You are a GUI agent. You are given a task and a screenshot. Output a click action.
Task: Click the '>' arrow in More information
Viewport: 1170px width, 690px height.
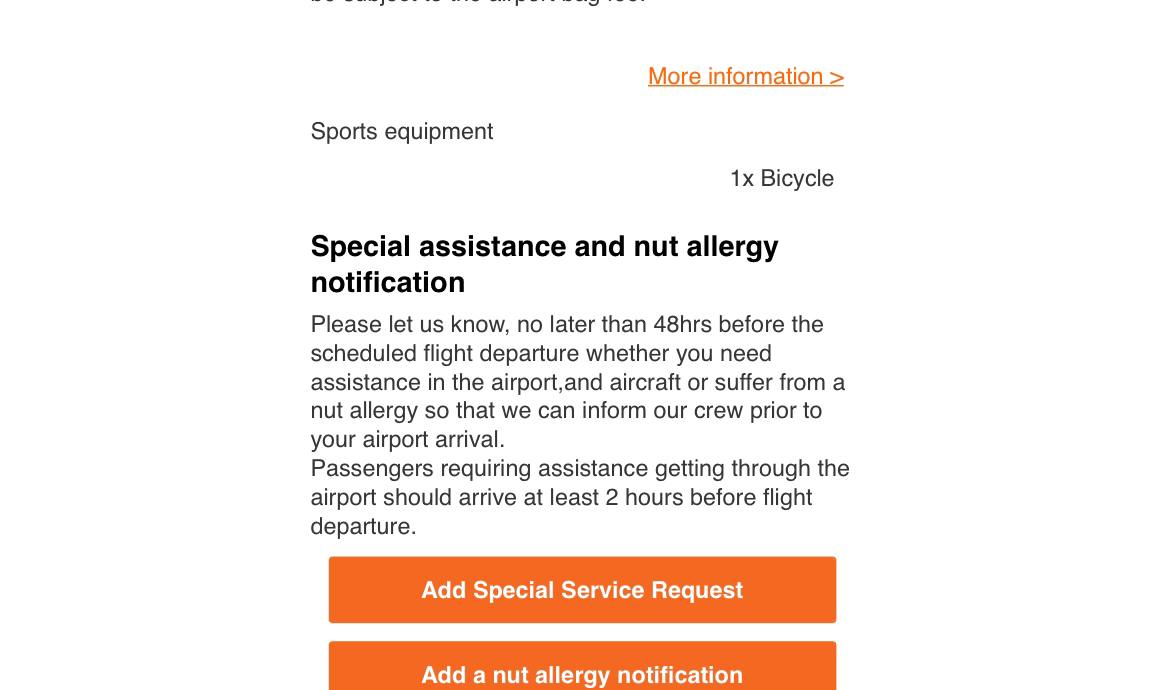(x=836, y=77)
